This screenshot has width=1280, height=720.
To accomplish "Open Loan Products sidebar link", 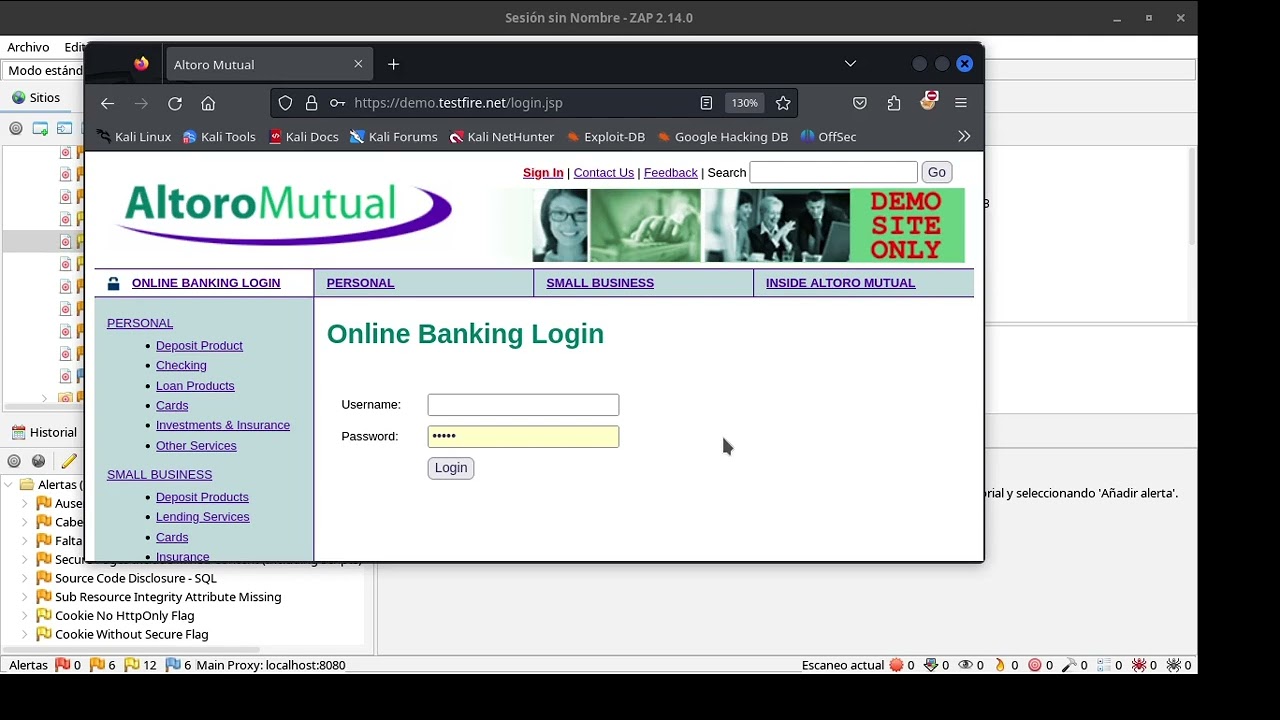I will [x=195, y=386].
